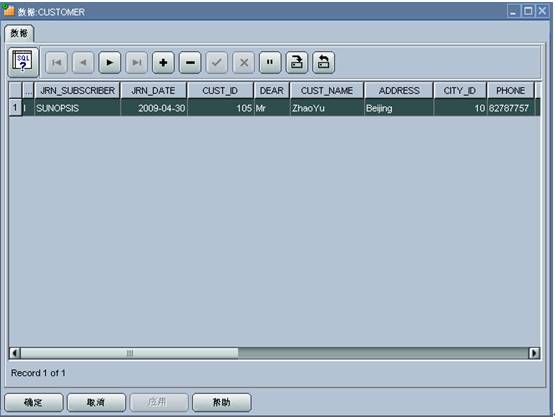Click the CUSTOMER window title icon

point(9,11)
